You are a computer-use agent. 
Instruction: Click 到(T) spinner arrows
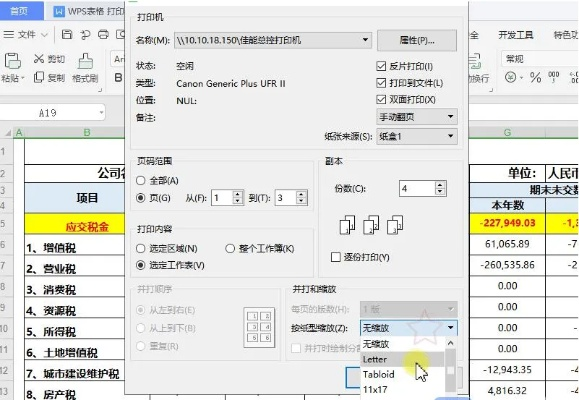click(301, 198)
